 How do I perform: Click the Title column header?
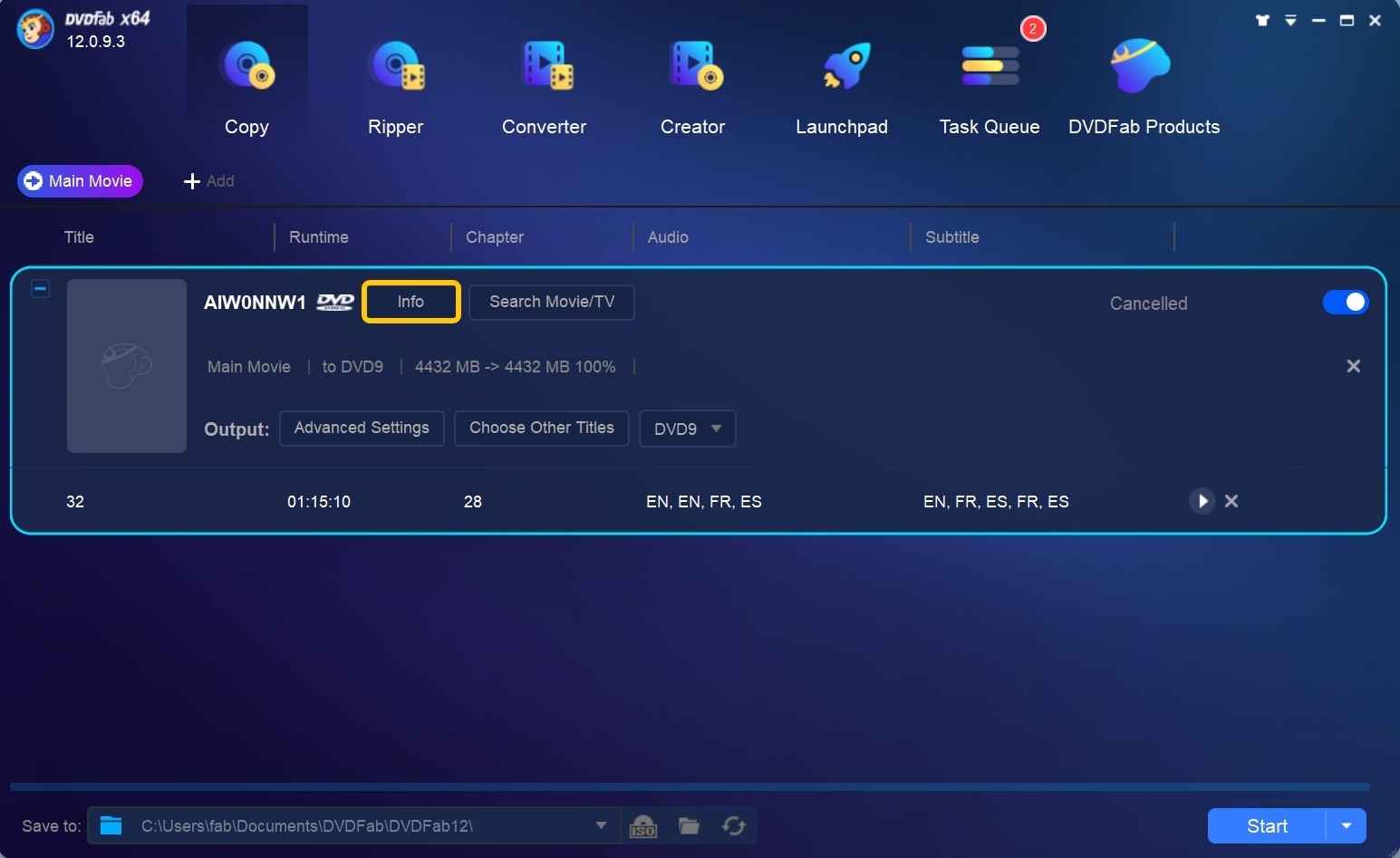point(79,237)
